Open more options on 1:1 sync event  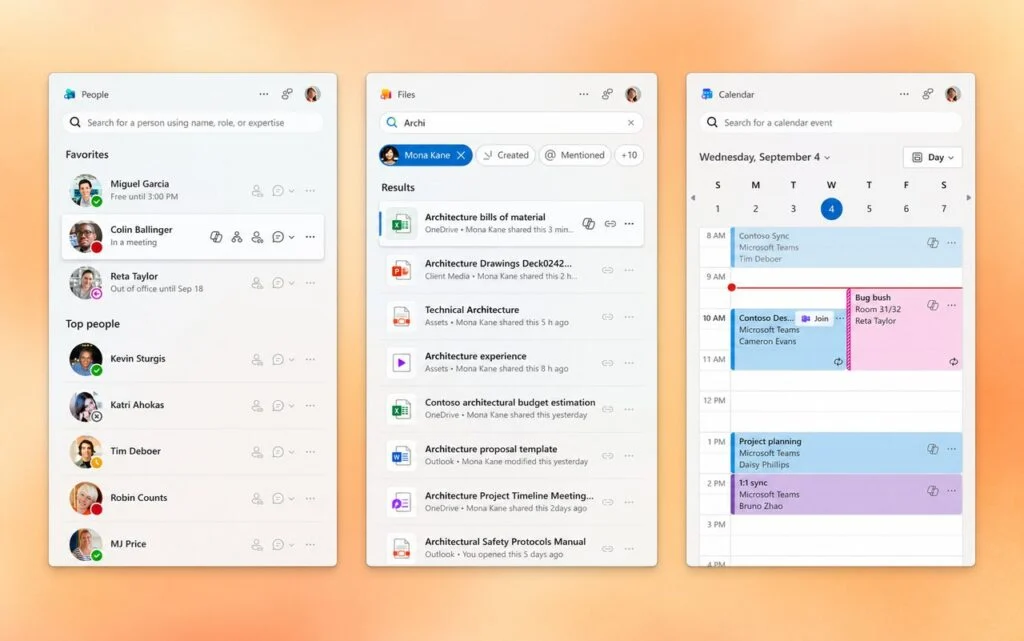tap(952, 491)
